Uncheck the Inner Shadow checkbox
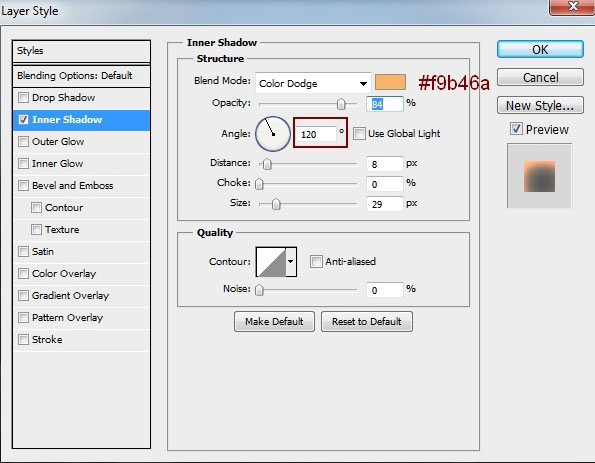 [24, 120]
